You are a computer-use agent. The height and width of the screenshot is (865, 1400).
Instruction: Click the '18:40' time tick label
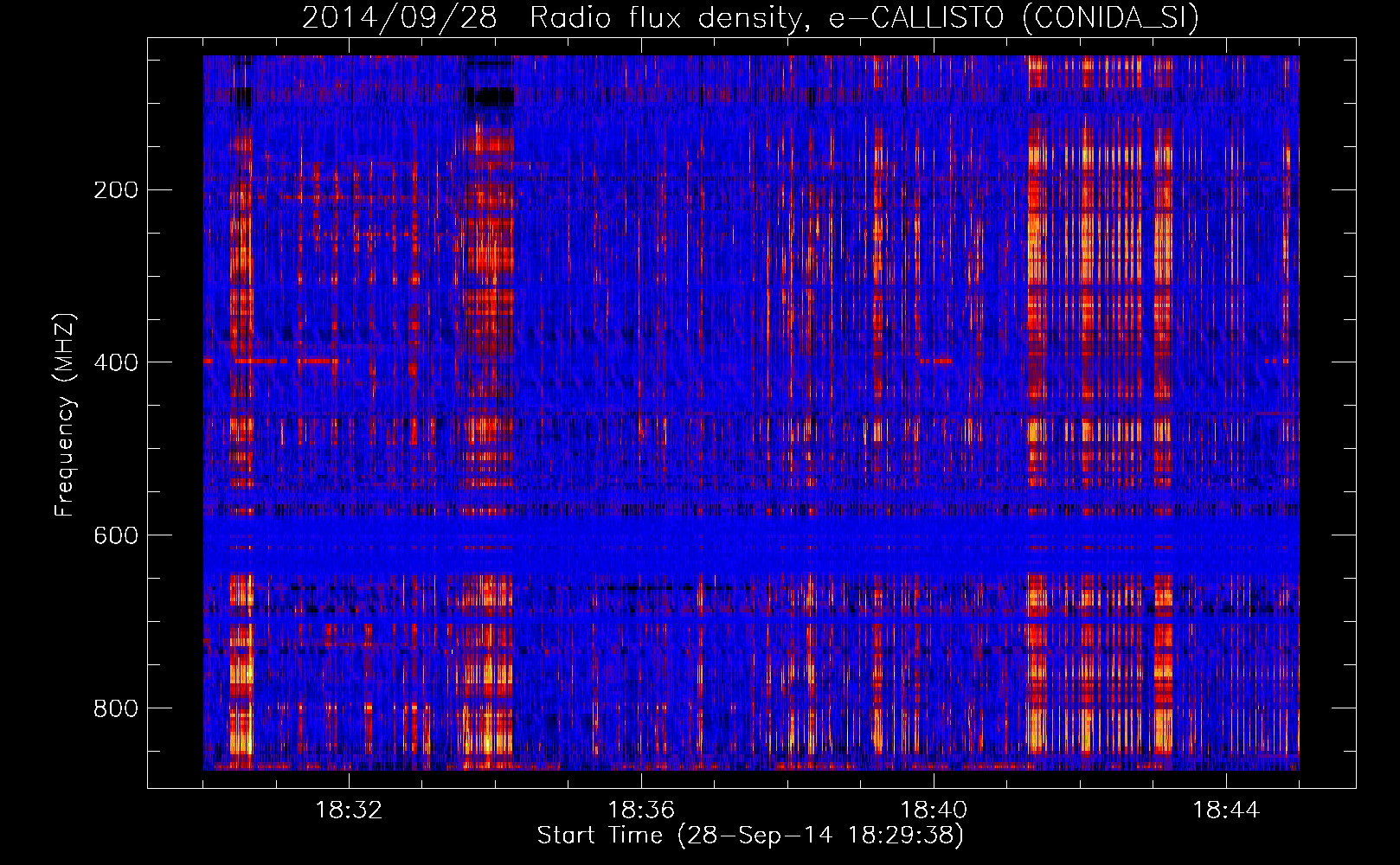click(x=934, y=810)
